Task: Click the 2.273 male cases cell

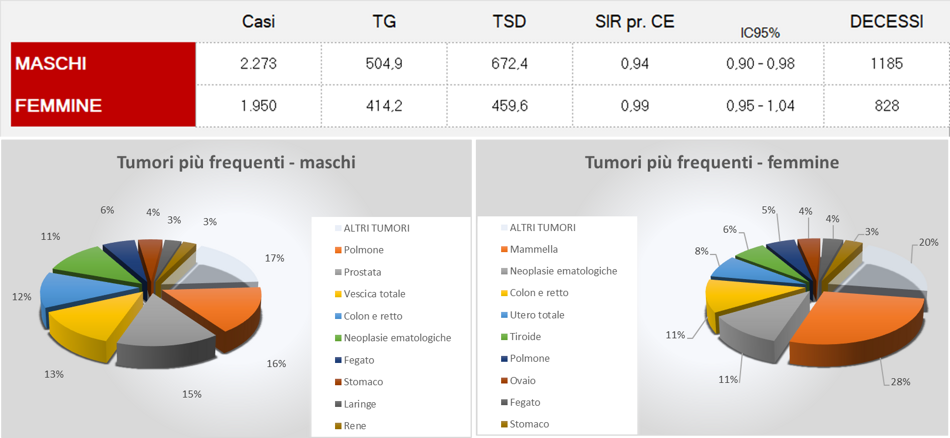Action: [260, 64]
